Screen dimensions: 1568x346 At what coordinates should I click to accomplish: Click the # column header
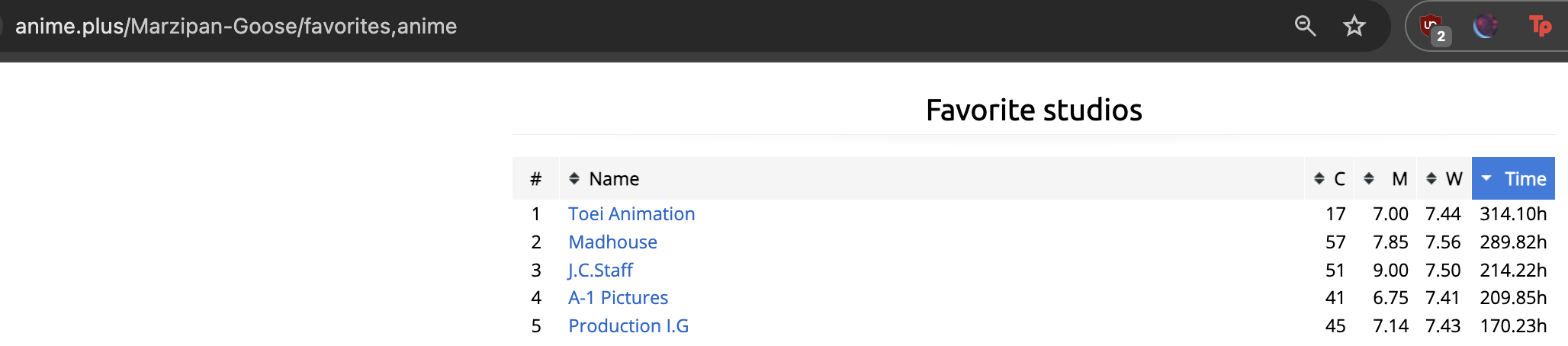535,179
